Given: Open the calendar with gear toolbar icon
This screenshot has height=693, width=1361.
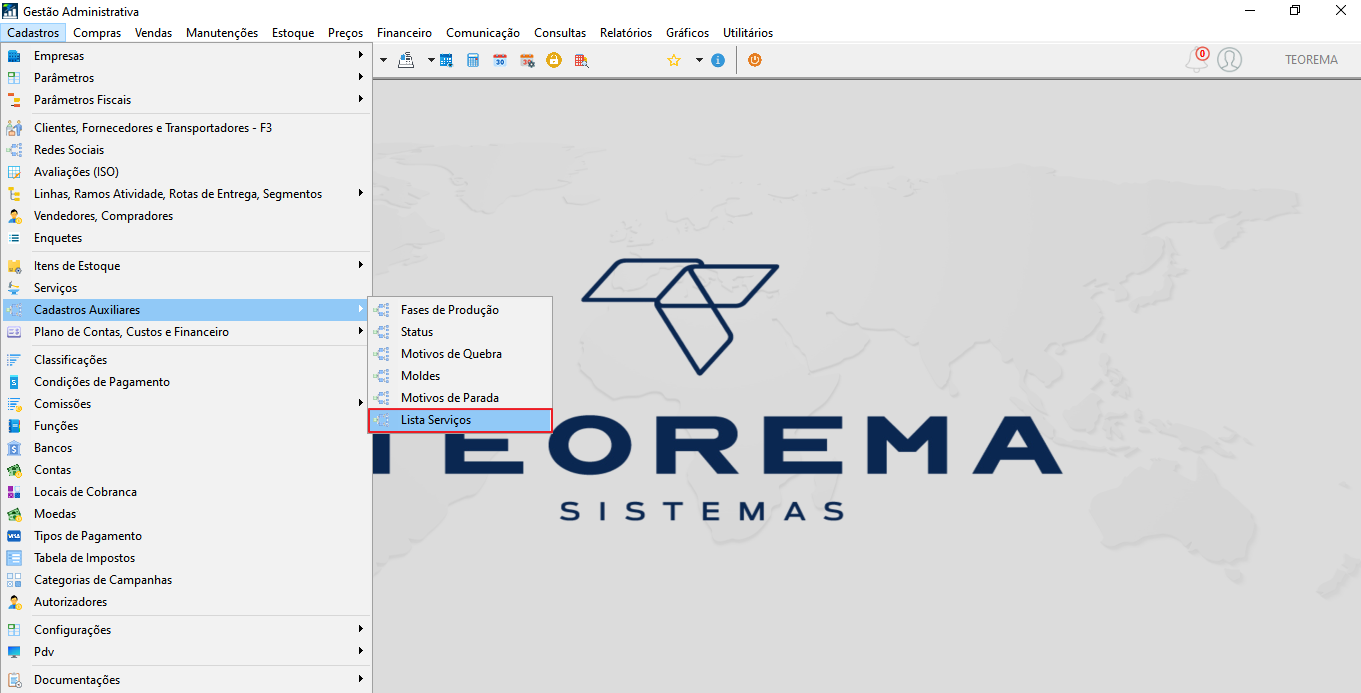Looking at the screenshot, I should coord(527,60).
